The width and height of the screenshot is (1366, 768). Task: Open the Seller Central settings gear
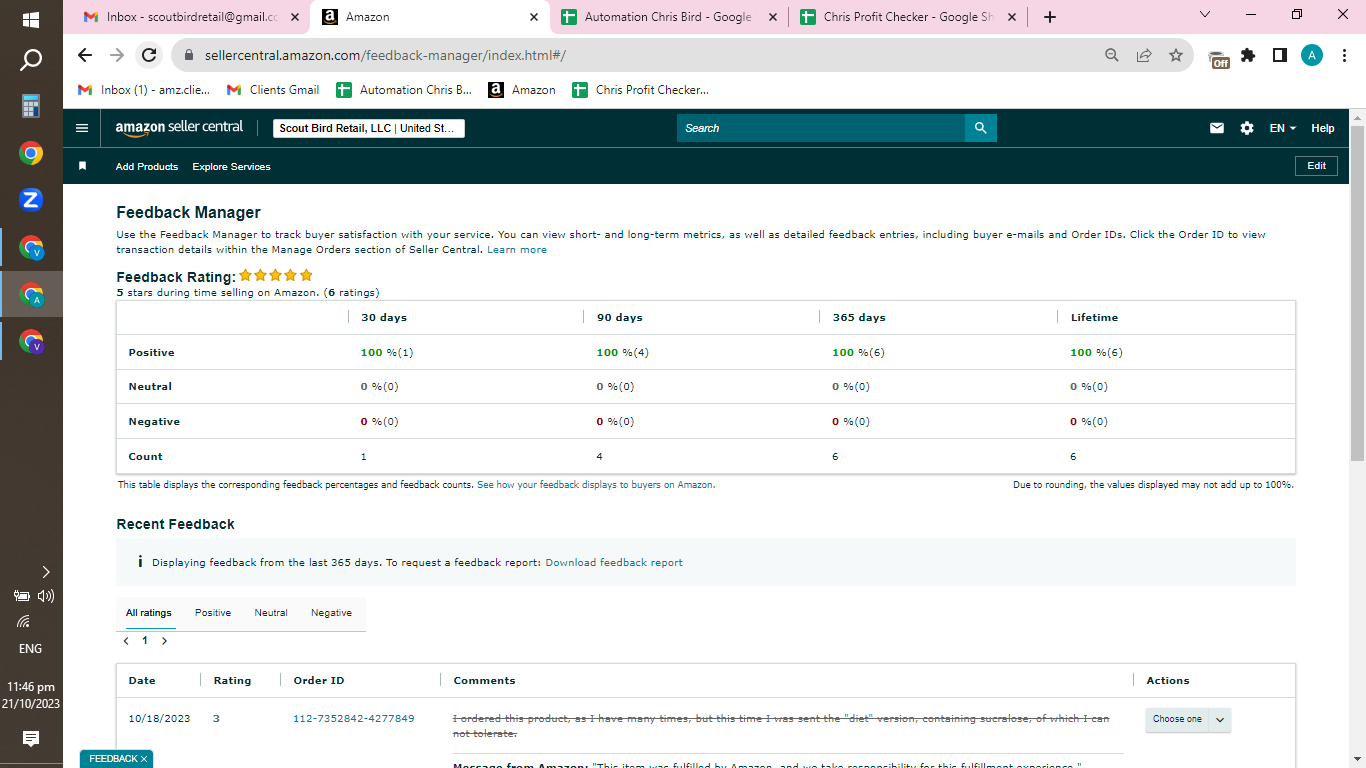coord(1247,128)
